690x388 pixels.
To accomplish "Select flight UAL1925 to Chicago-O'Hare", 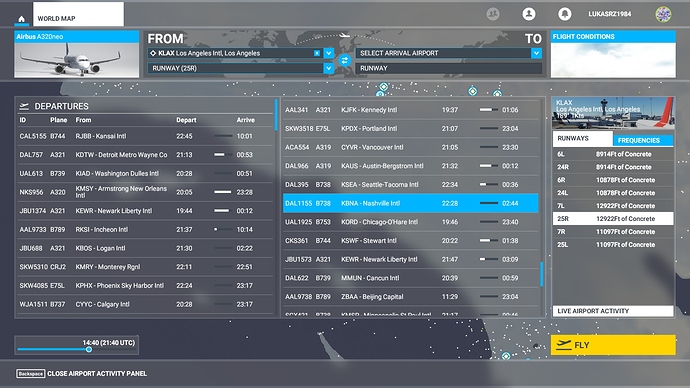I will click(x=411, y=222).
